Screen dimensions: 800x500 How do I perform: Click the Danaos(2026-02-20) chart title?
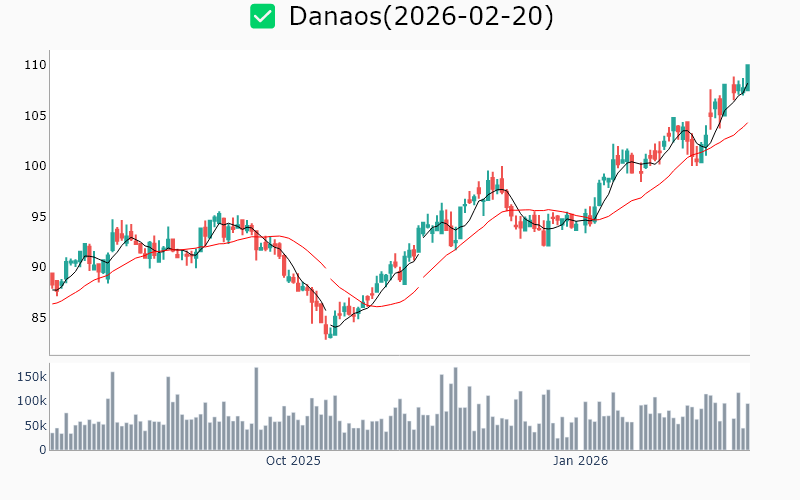tap(420, 16)
